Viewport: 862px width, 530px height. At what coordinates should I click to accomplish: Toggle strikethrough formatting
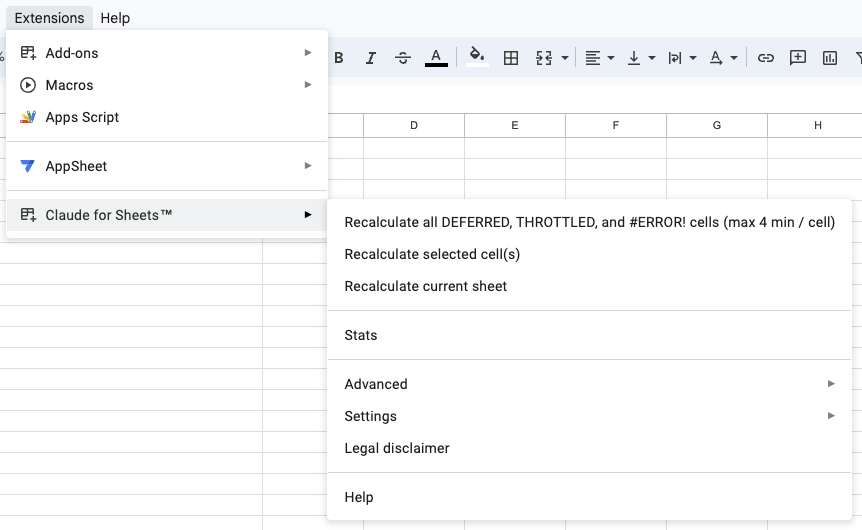pyautogui.click(x=403, y=58)
